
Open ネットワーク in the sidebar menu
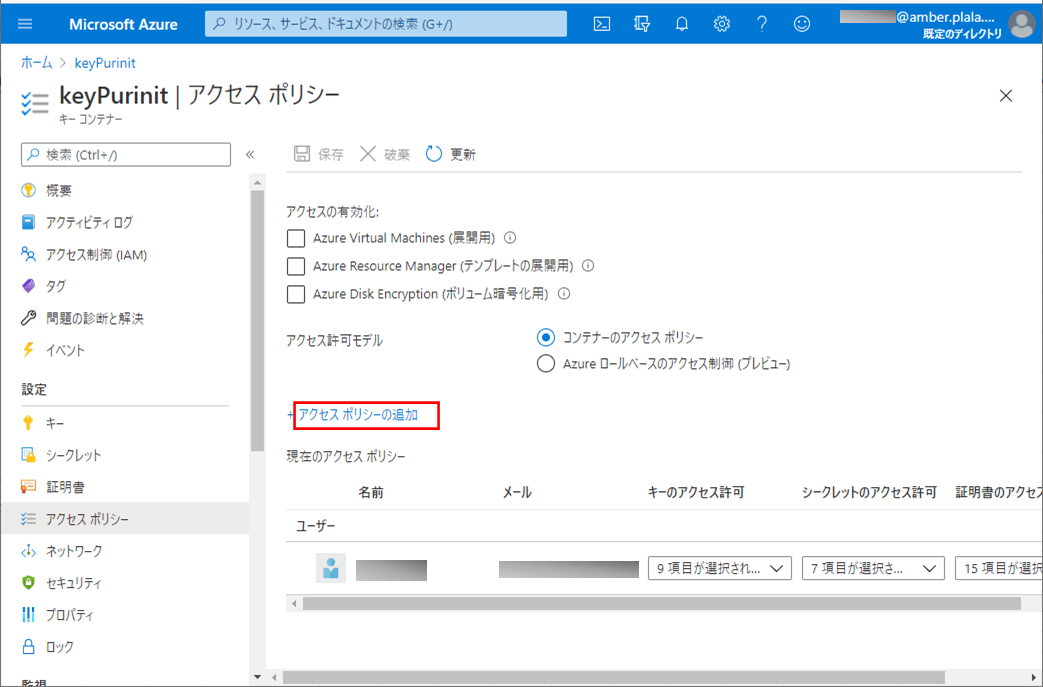(x=74, y=551)
